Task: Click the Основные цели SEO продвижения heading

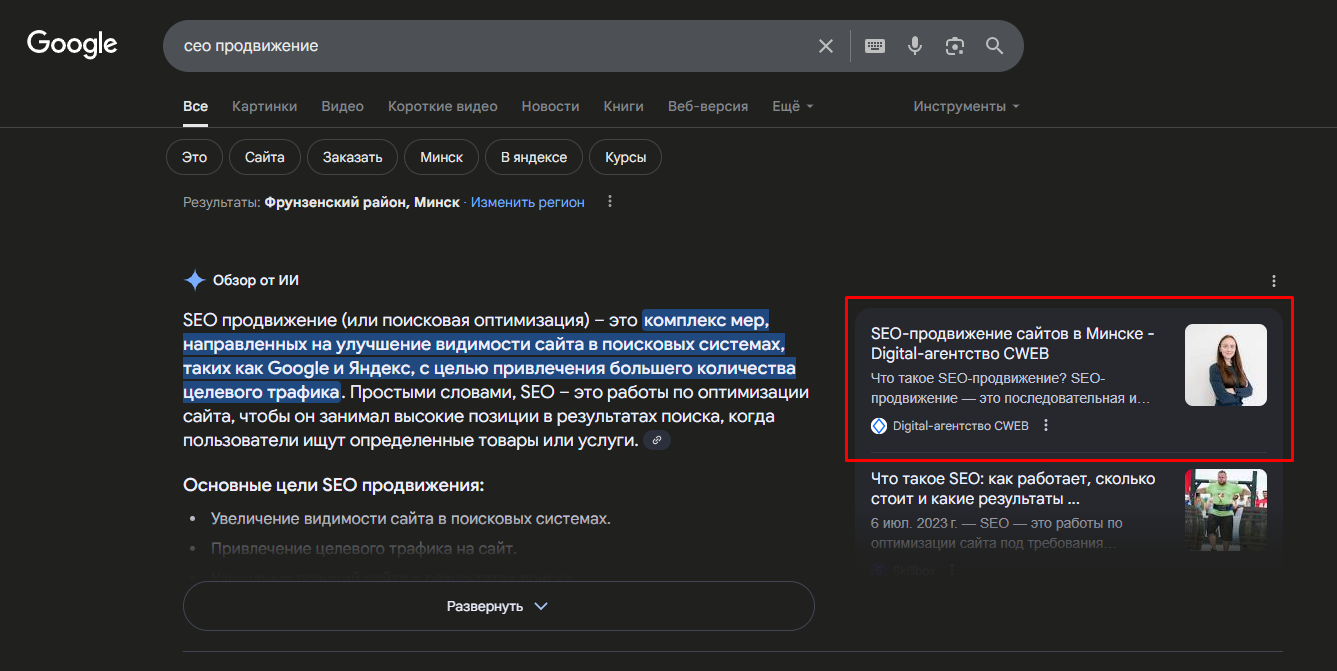Action: (334, 485)
